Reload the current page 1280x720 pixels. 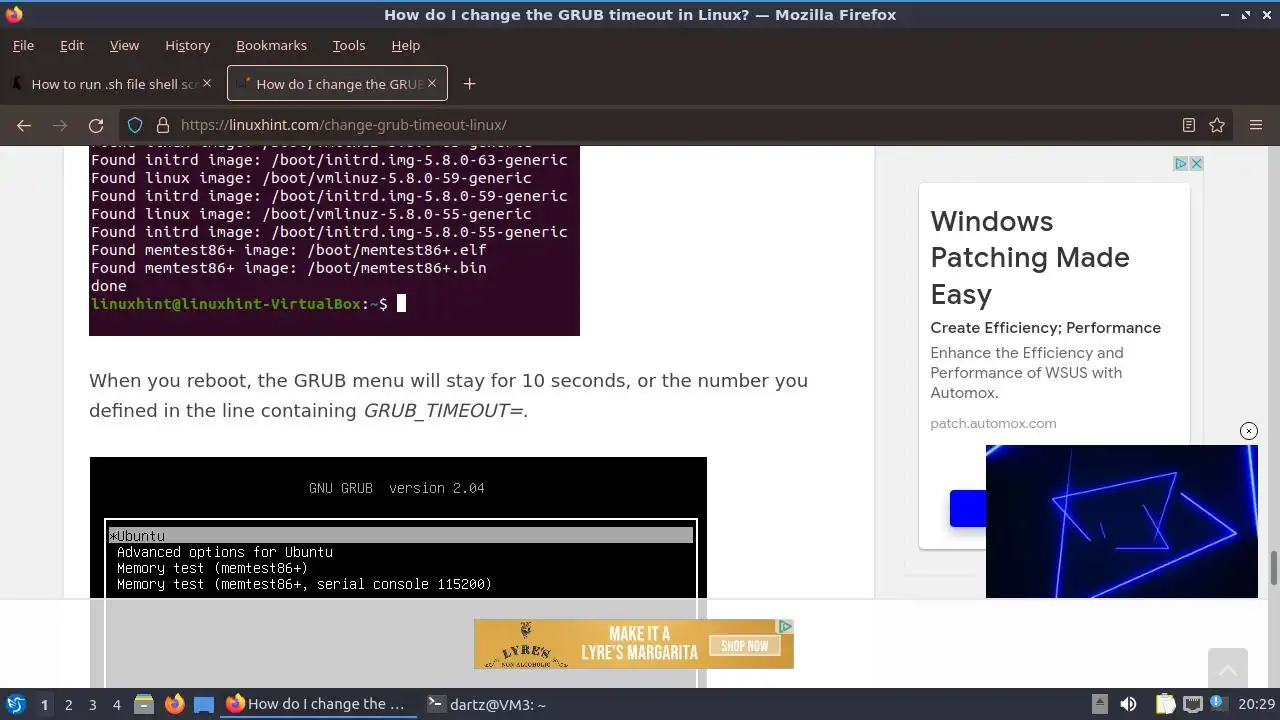coord(96,125)
